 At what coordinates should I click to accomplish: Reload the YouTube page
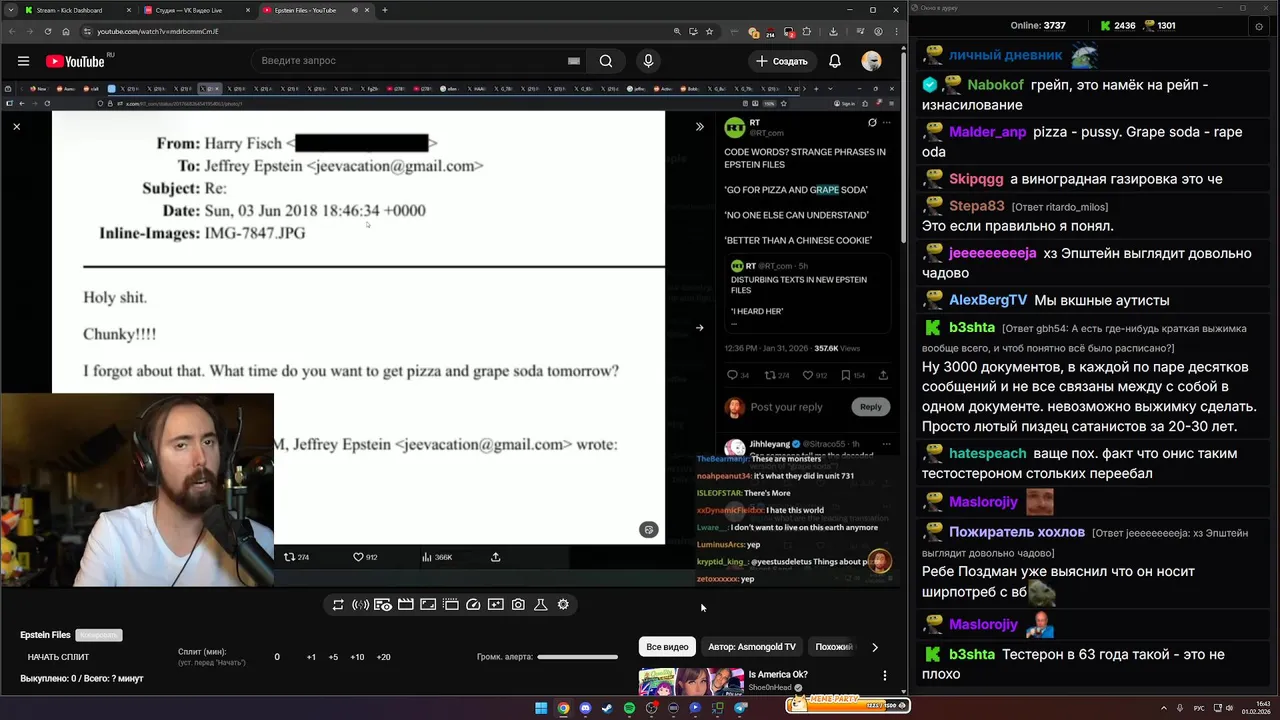[48, 31]
